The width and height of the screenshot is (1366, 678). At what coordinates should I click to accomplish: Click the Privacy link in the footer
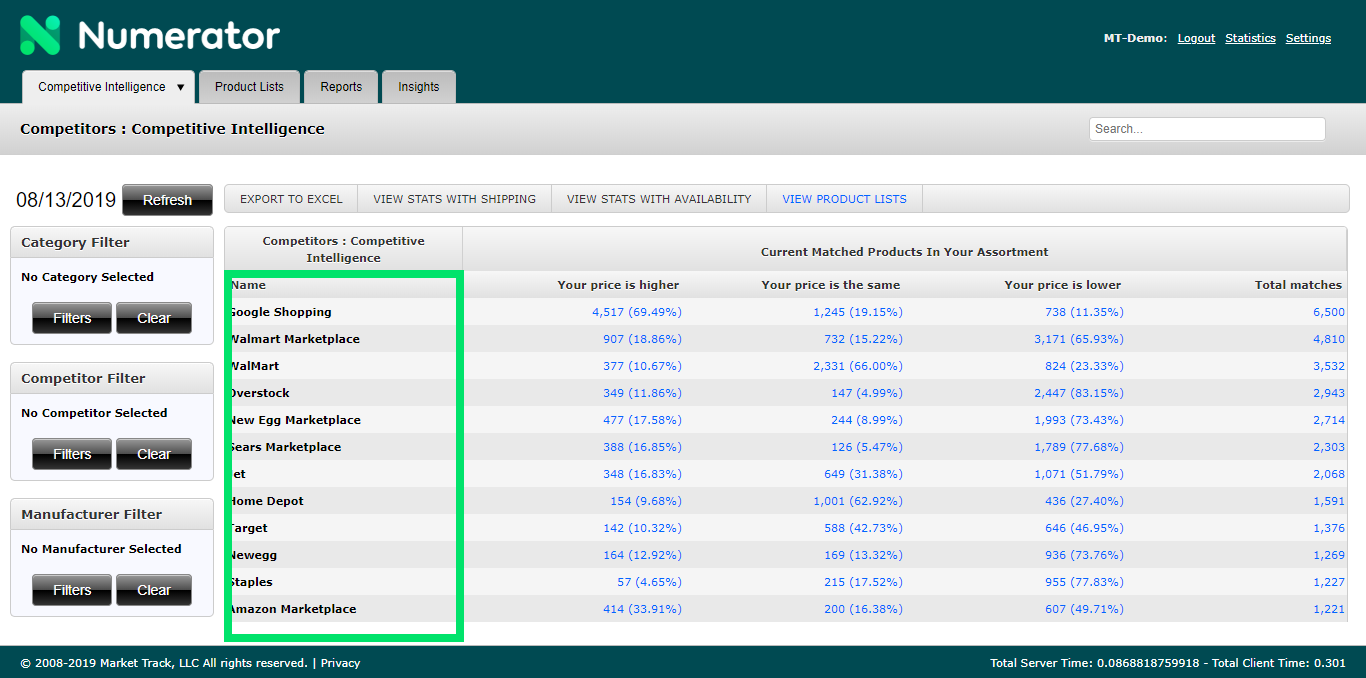pos(340,662)
